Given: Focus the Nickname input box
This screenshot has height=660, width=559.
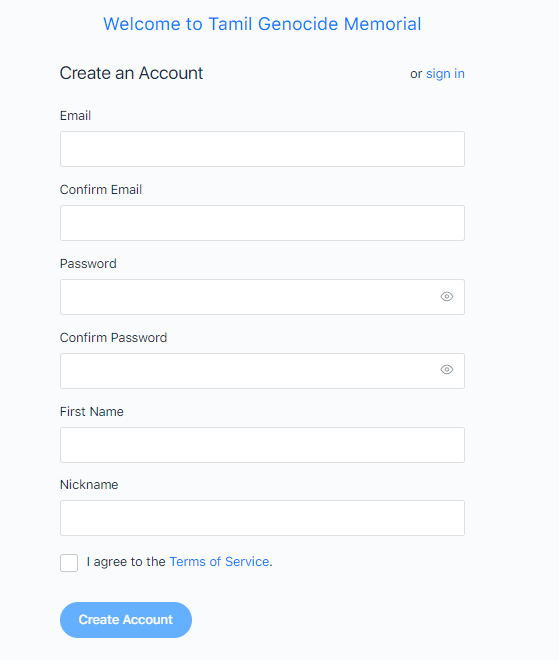Looking at the screenshot, I should coord(262,518).
